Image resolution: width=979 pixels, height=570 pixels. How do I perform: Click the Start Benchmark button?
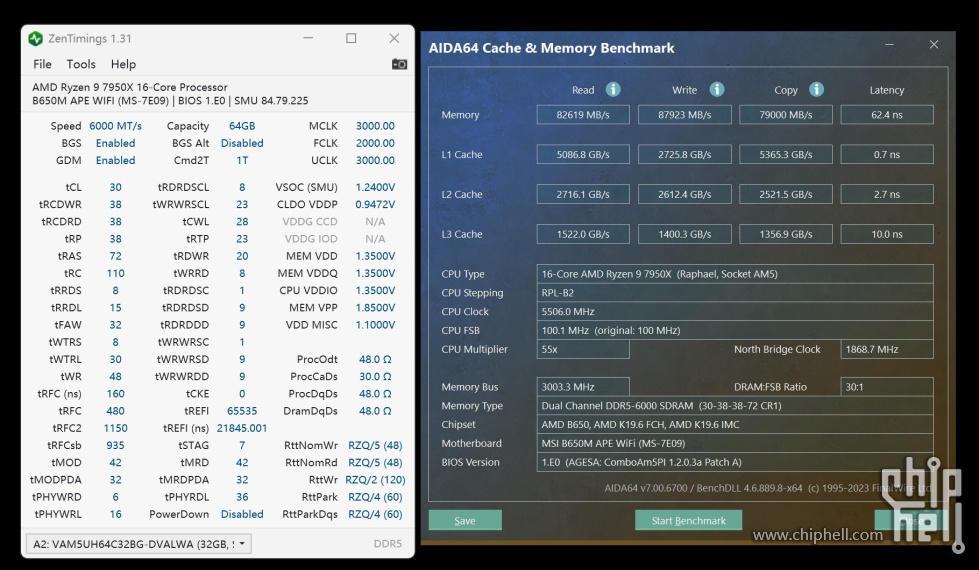pos(689,520)
